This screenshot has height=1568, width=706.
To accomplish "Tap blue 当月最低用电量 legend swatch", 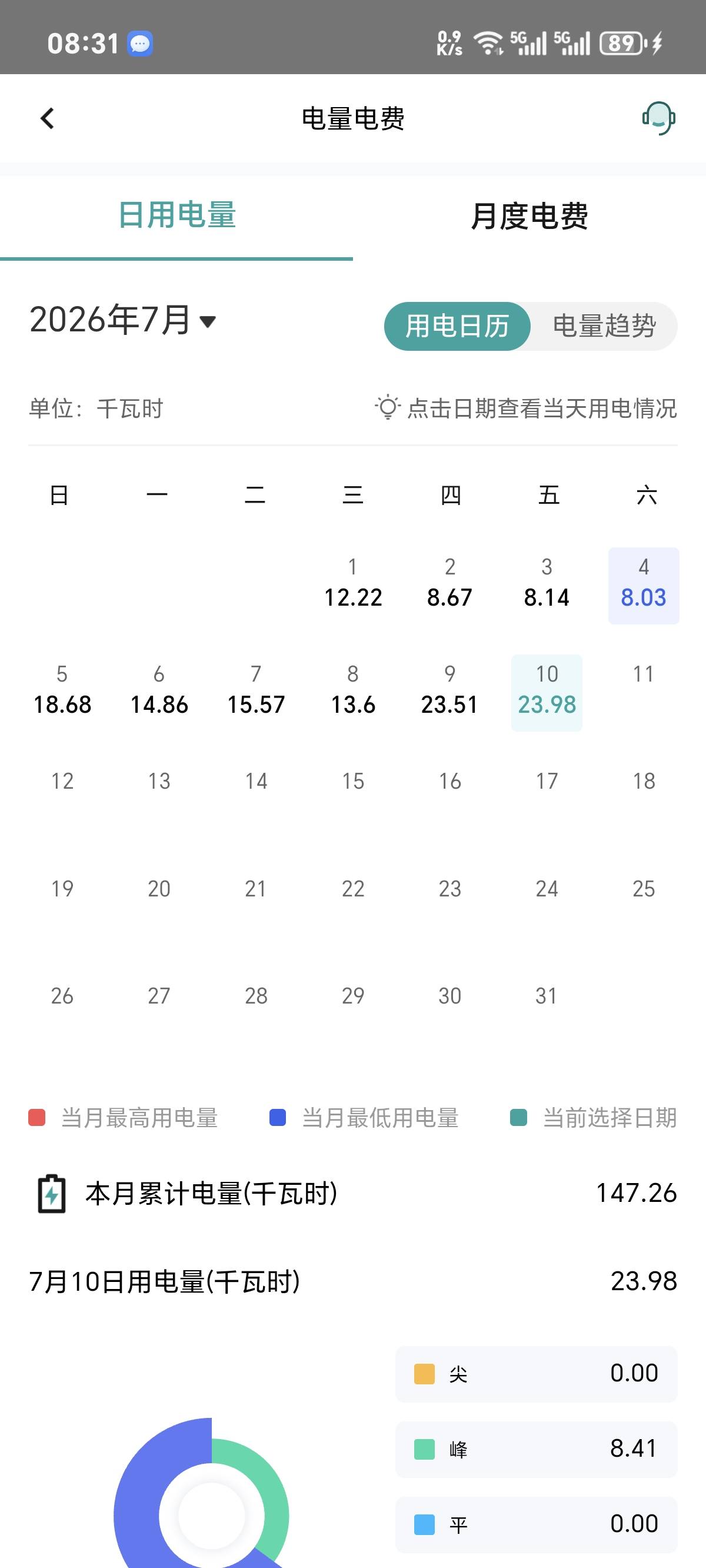I will pos(278,1118).
